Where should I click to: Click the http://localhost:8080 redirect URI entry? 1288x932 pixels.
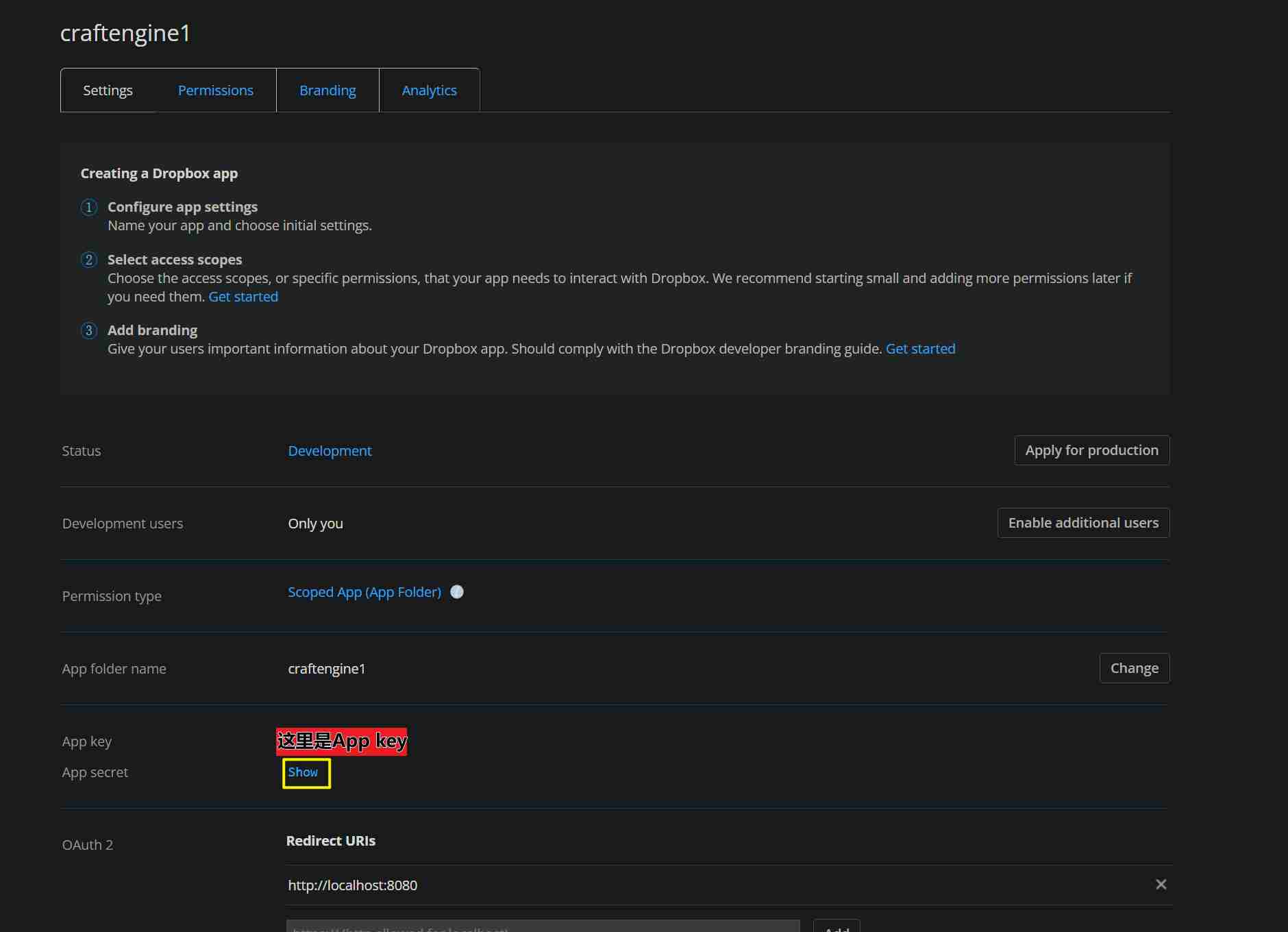352,885
